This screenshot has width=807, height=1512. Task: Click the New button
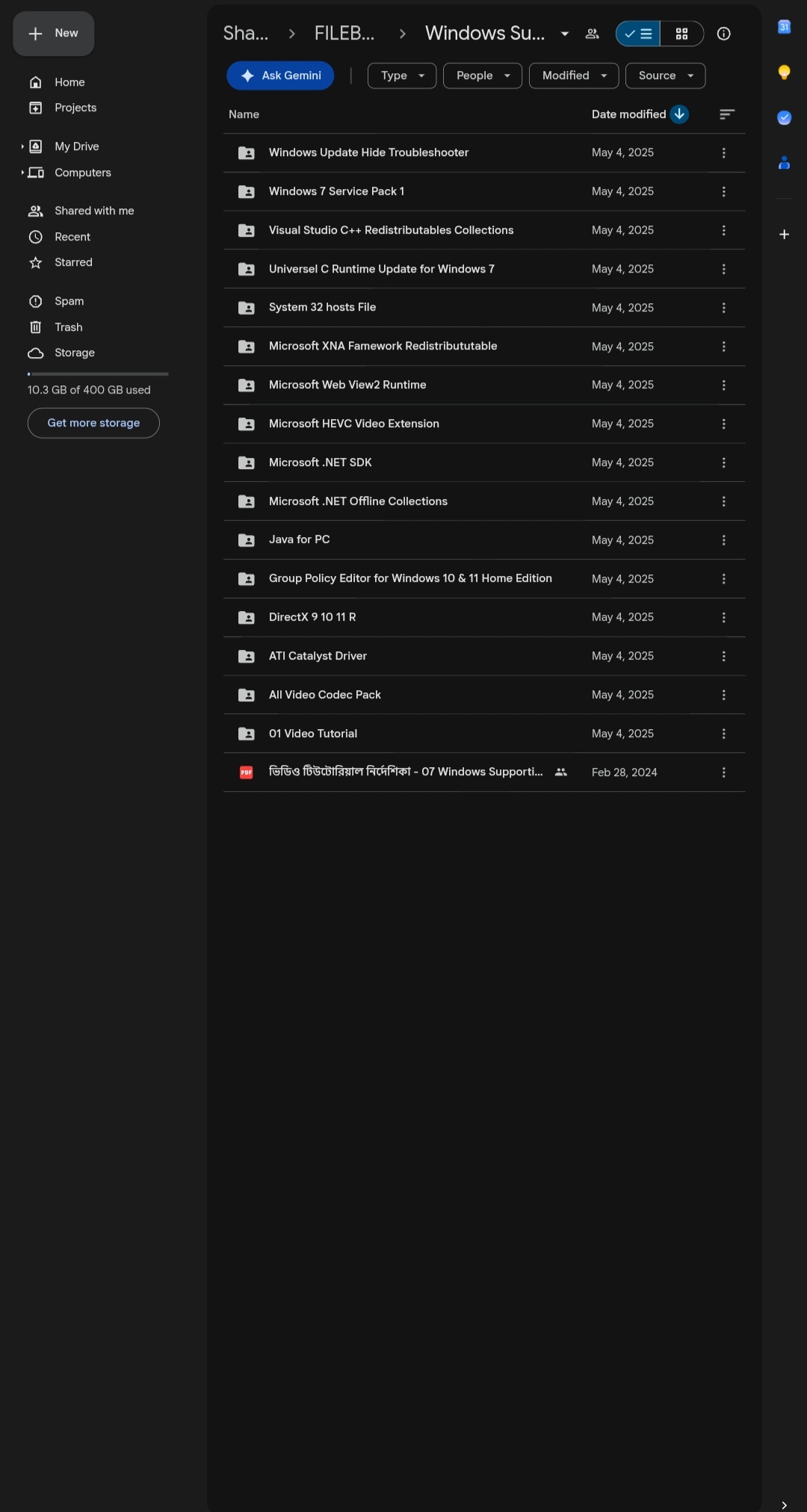click(x=54, y=34)
